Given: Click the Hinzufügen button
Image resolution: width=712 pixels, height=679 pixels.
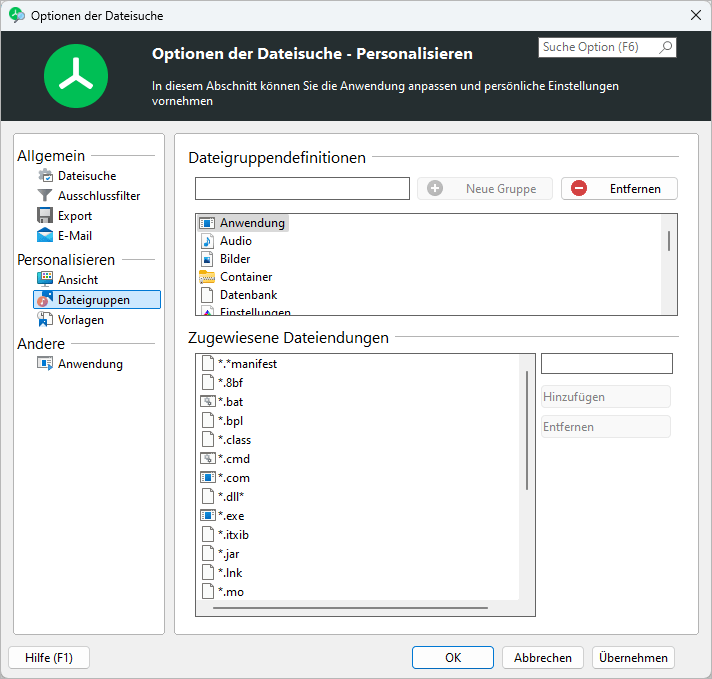Looking at the screenshot, I should 606,396.
